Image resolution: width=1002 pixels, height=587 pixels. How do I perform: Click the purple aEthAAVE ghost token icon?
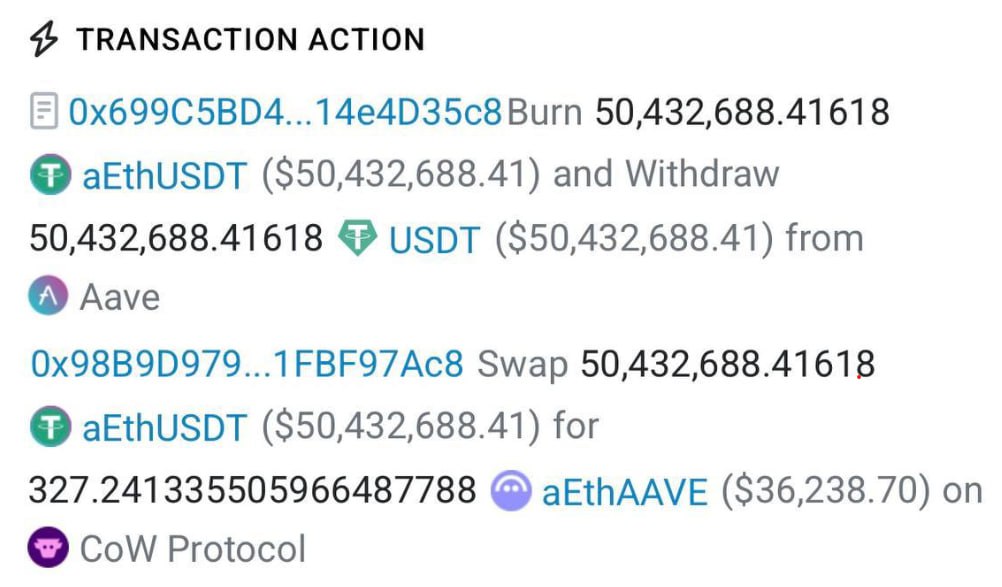(x=511, y=490)
